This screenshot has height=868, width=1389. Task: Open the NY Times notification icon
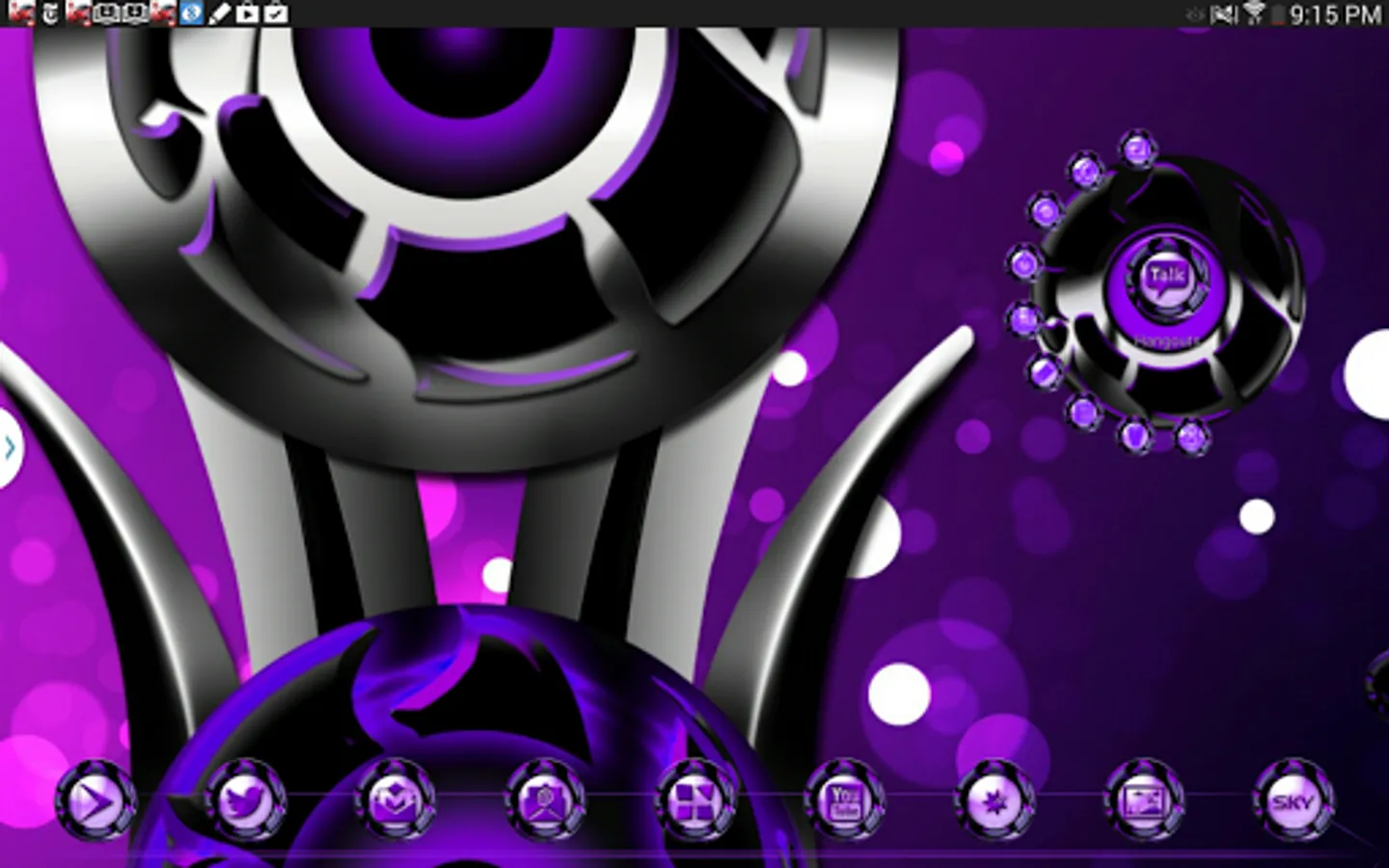click(50, 14)
